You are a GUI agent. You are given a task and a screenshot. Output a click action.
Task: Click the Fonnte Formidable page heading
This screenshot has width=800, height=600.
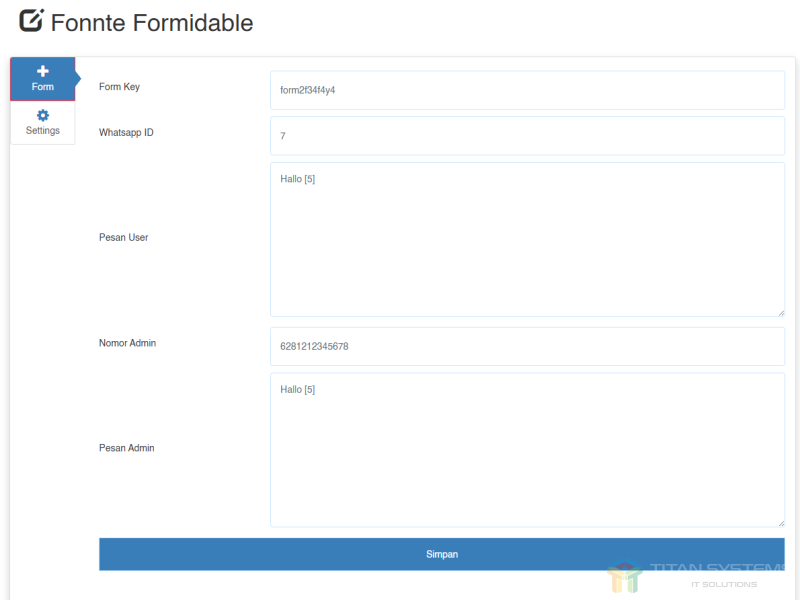tap(152, 23)
